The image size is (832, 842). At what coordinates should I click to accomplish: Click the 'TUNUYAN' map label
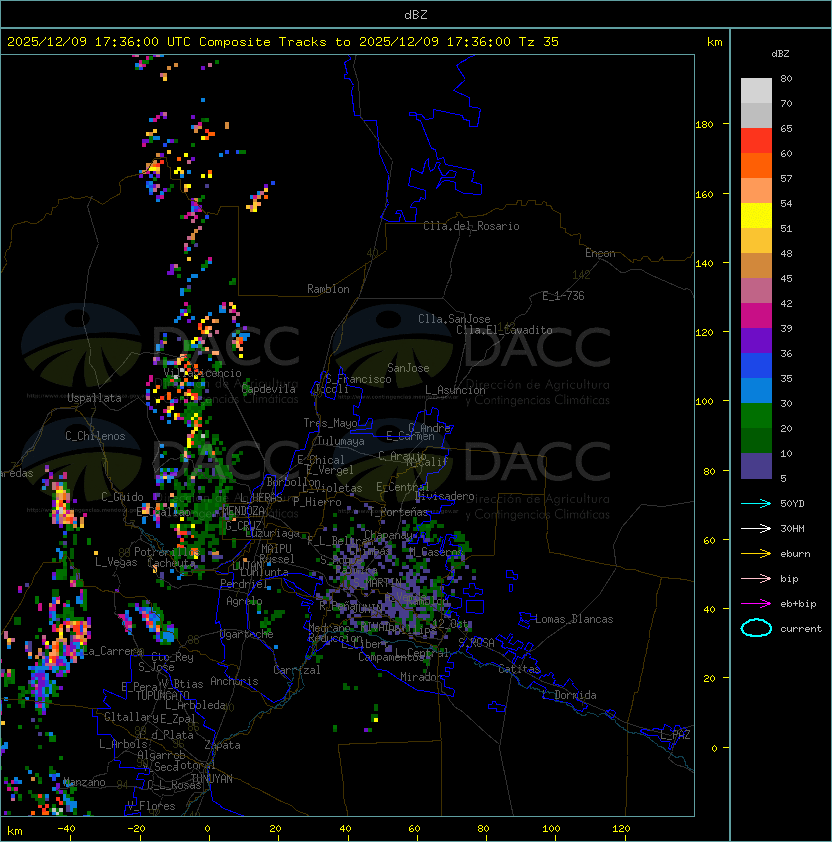(x=212, y=778)
